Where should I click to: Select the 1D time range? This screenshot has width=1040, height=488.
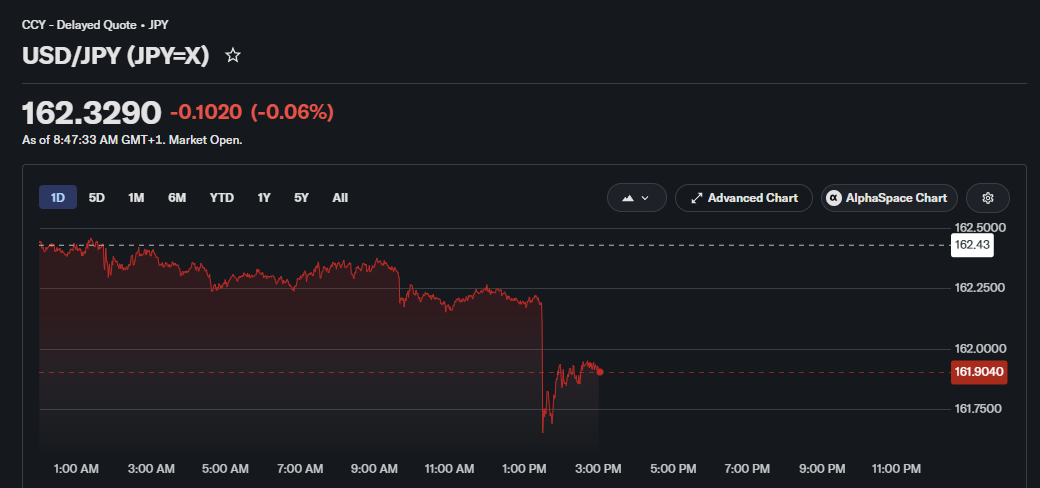click(x=58, y=198)
